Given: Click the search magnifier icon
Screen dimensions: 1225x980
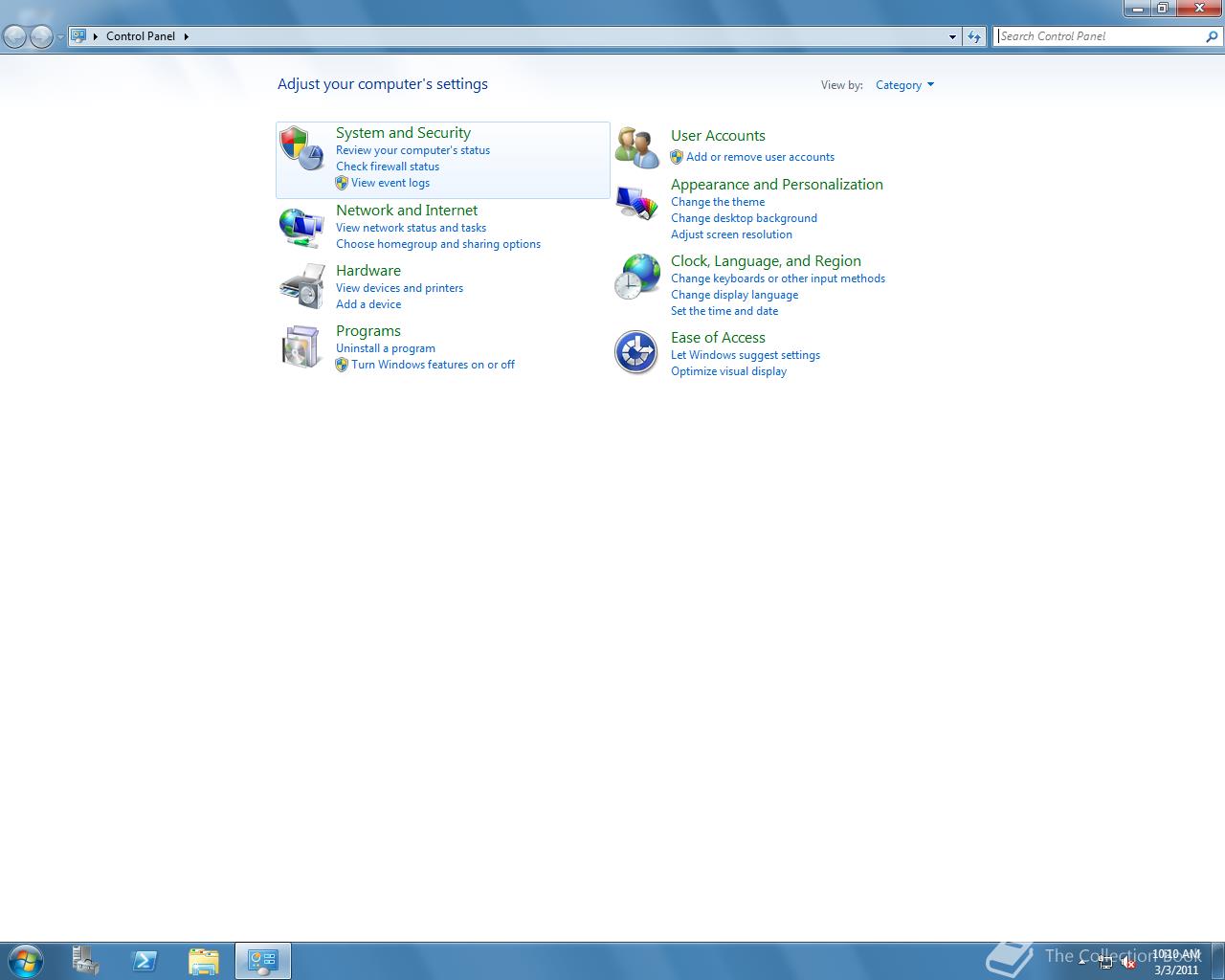Looking at the screenshot, I should tap(1212, 36).
